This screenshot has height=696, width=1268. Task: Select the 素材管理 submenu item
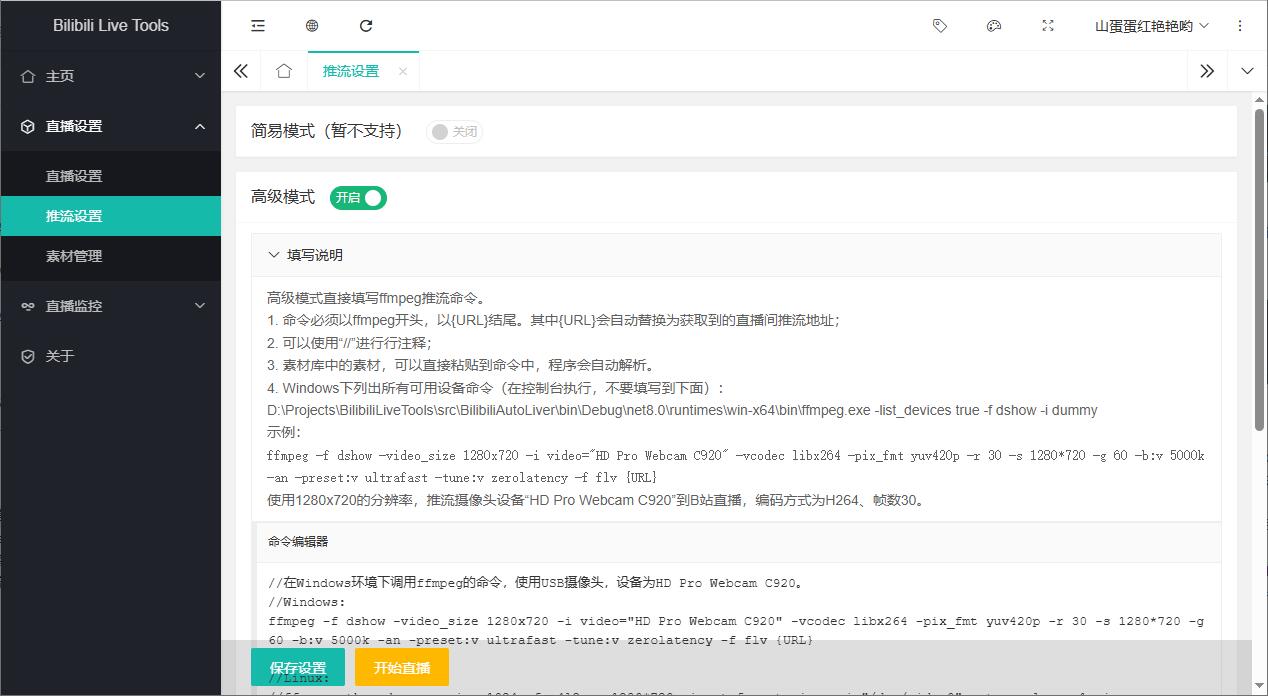click(x=110, y=256)
